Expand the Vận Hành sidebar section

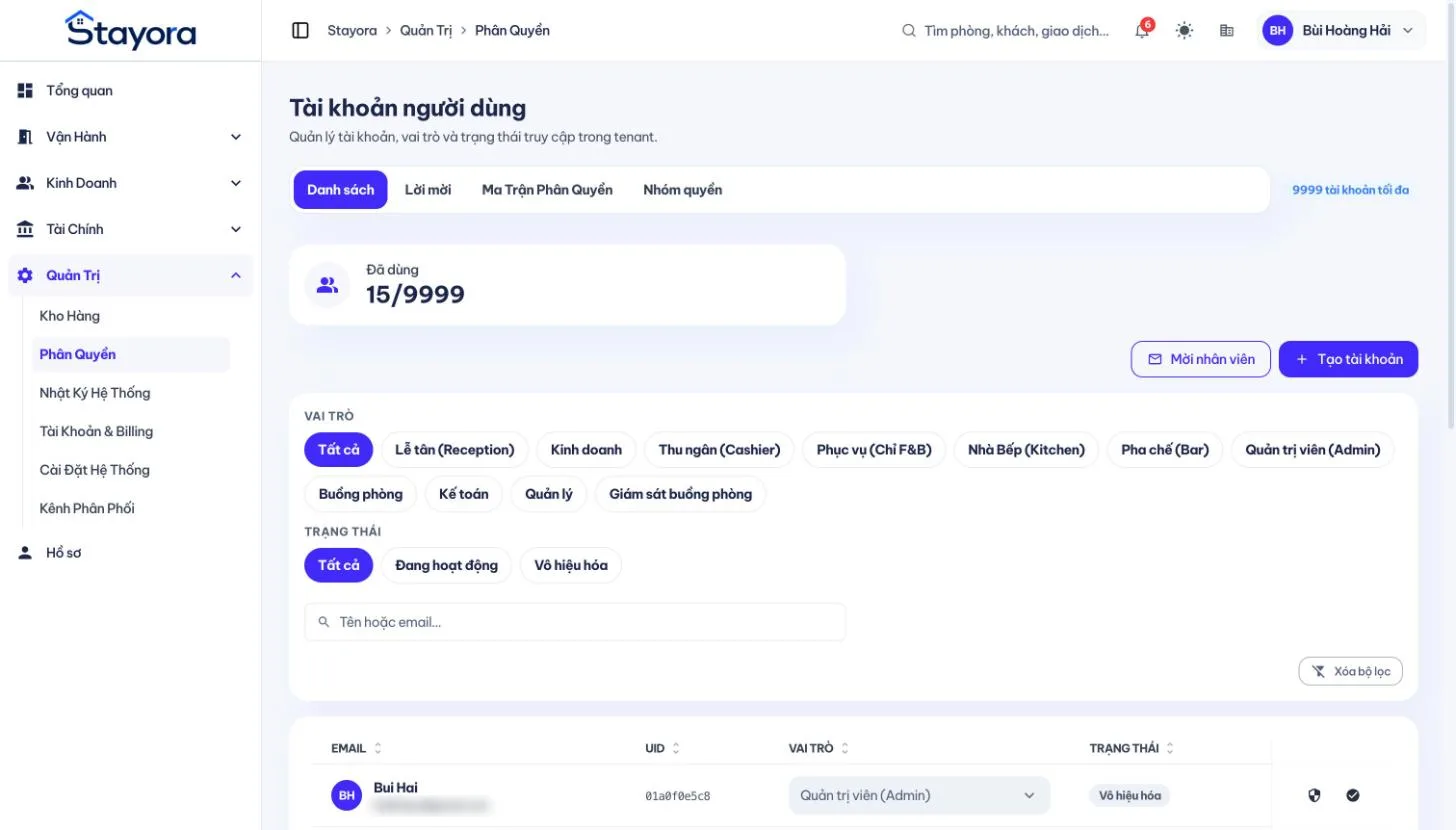click(130, 137)
